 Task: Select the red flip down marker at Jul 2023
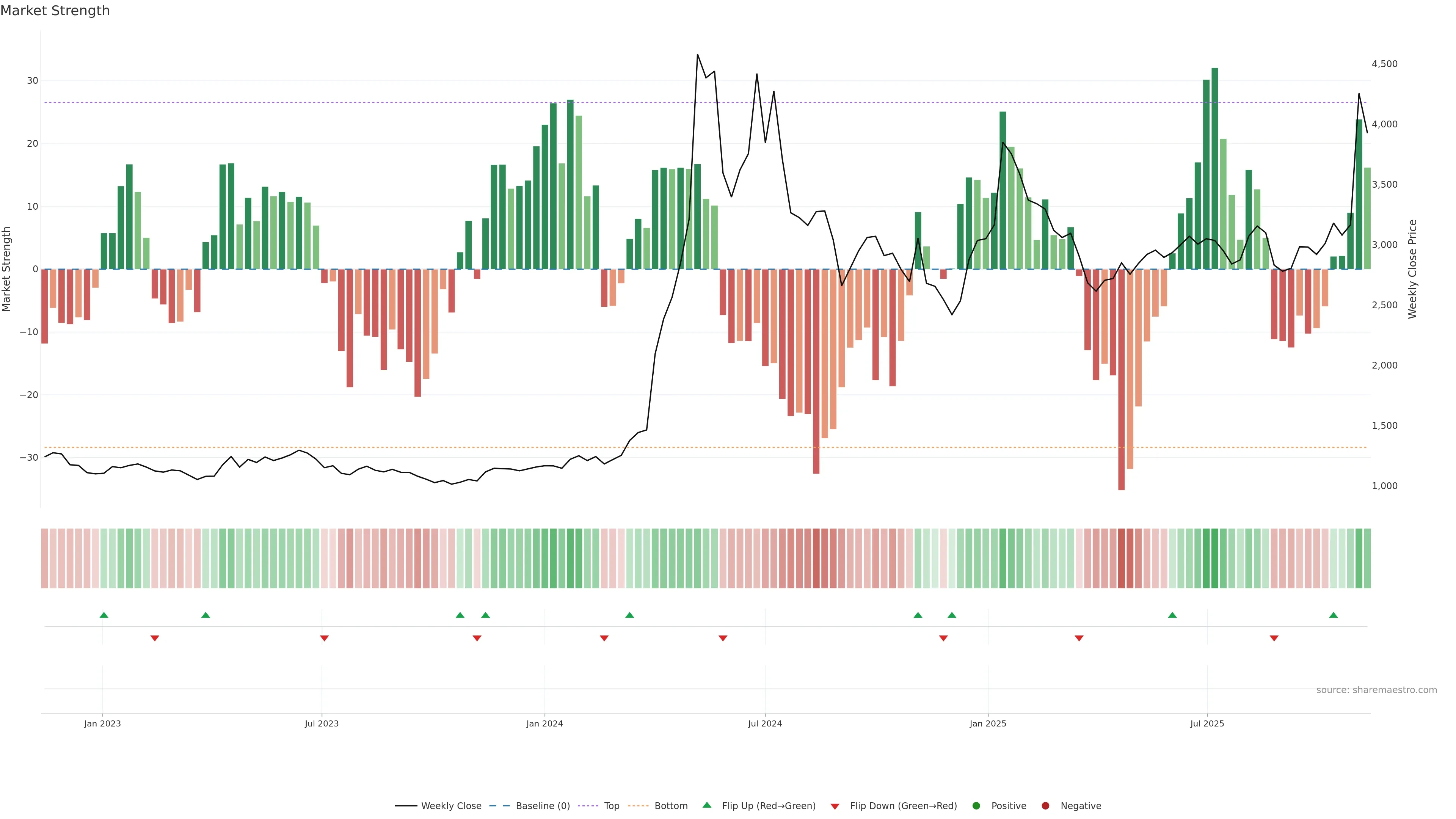tap(325, 638)
